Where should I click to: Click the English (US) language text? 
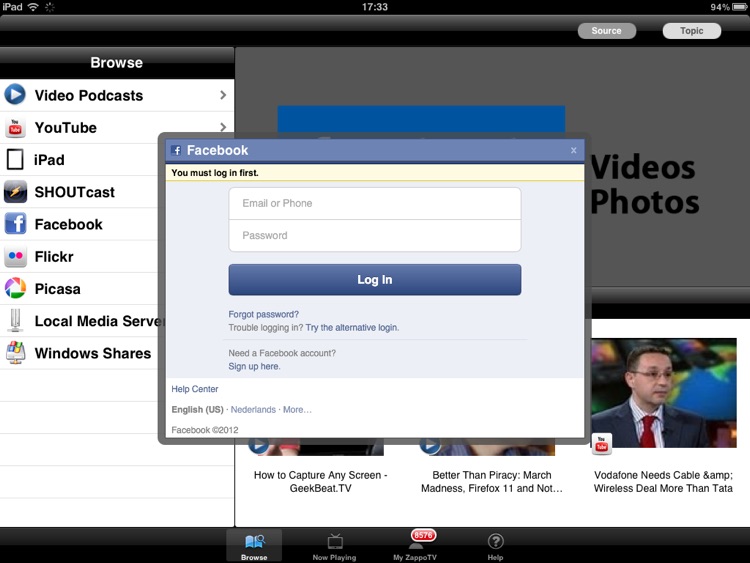198,409
